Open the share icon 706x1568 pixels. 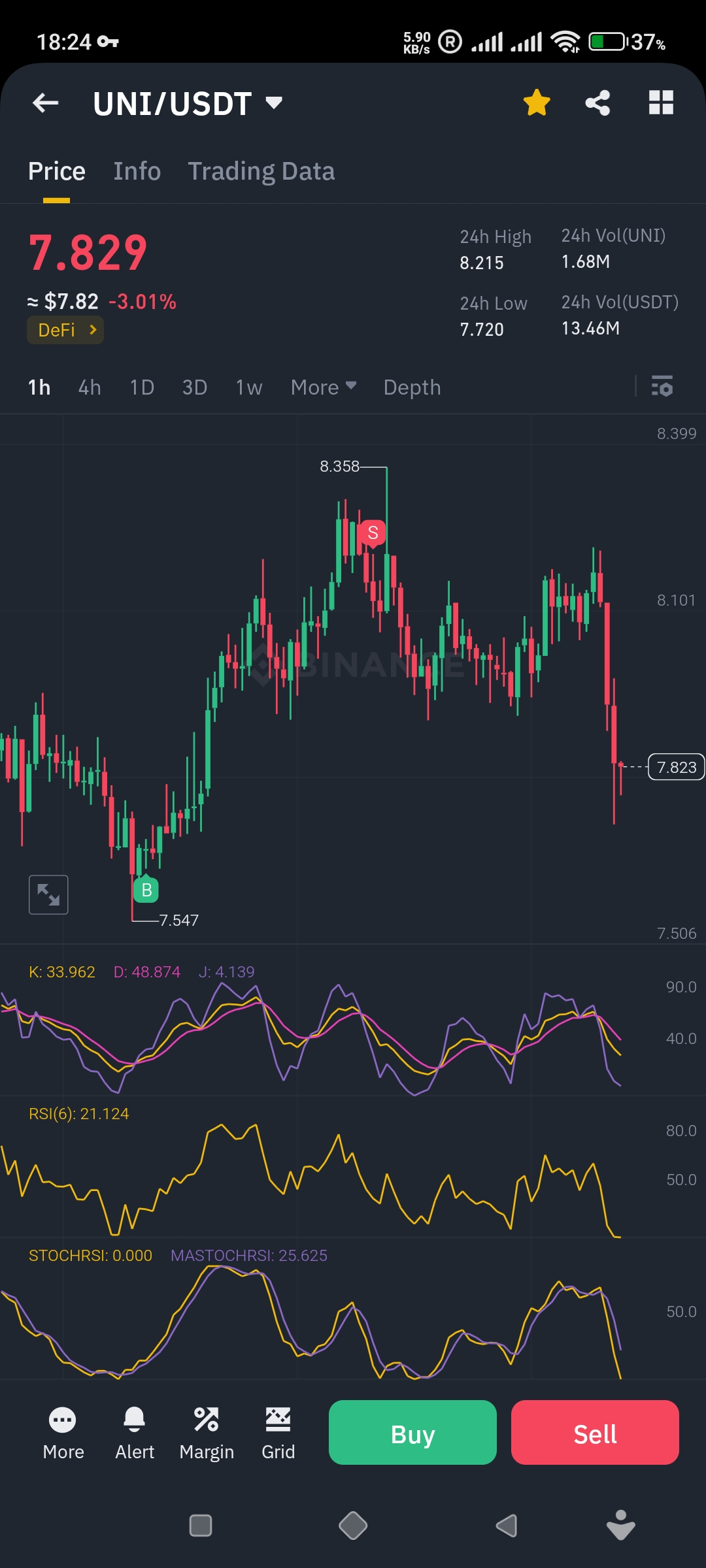[x=597, y=103]
